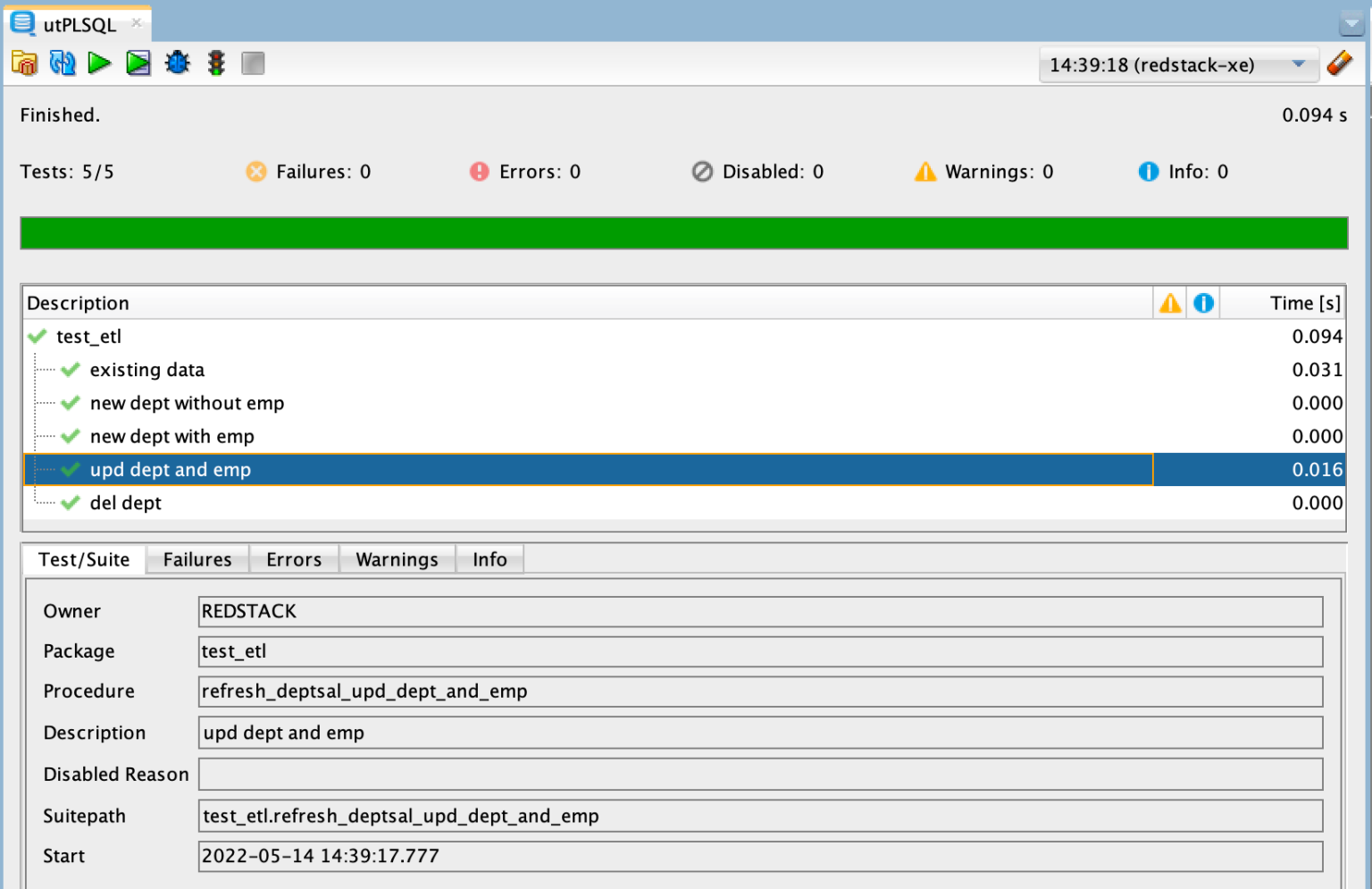The height and width of the screenshot is (889, 1372).
Task: Click the Refresh icon in the toolbar
Action: tap(62, 63)
